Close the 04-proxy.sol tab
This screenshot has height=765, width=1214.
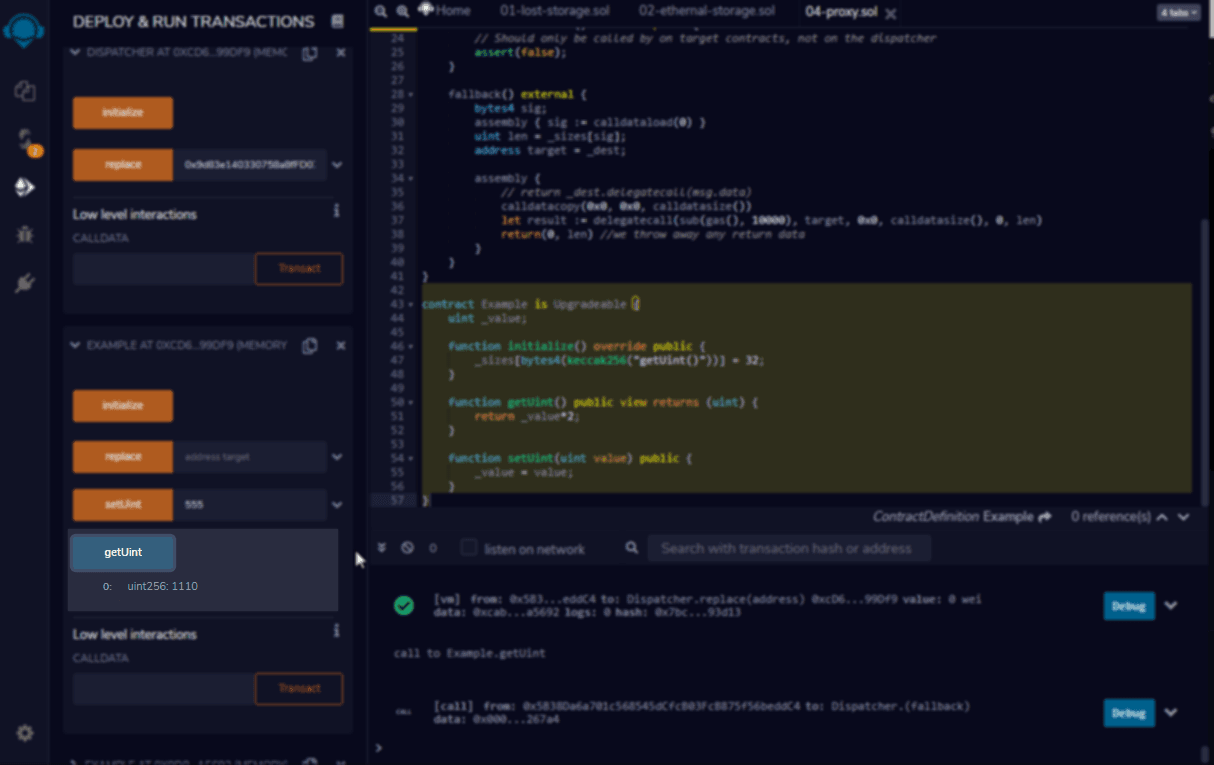tap(891, 13)
